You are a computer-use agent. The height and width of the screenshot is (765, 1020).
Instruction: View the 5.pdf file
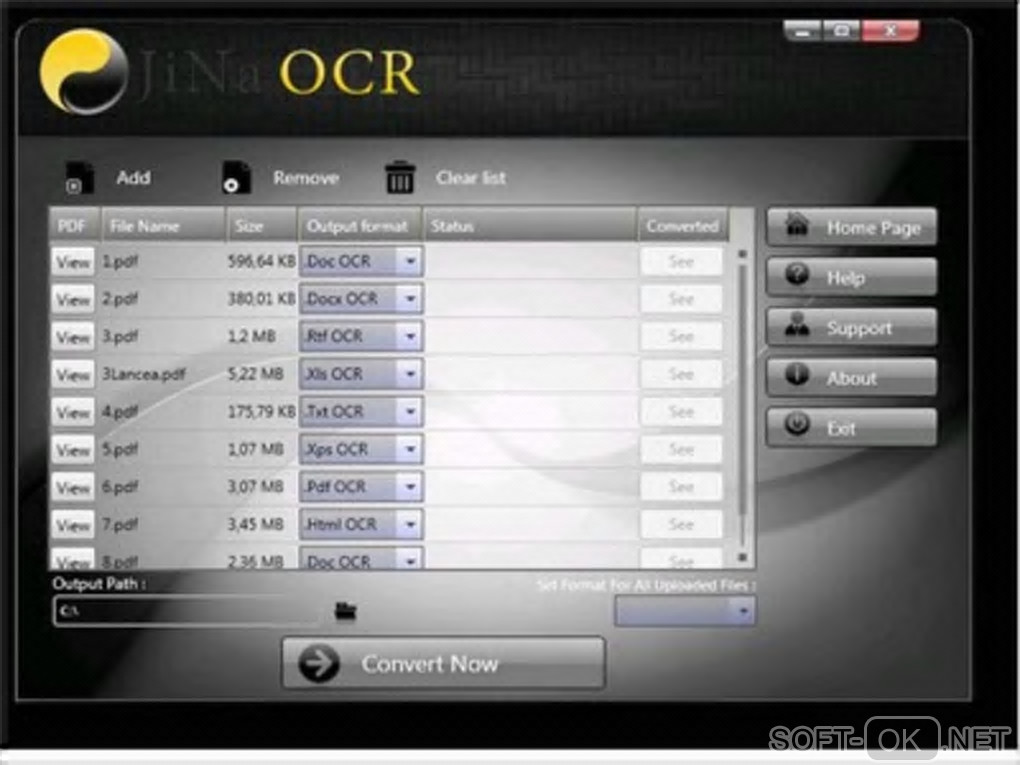(x=73, y=450)
